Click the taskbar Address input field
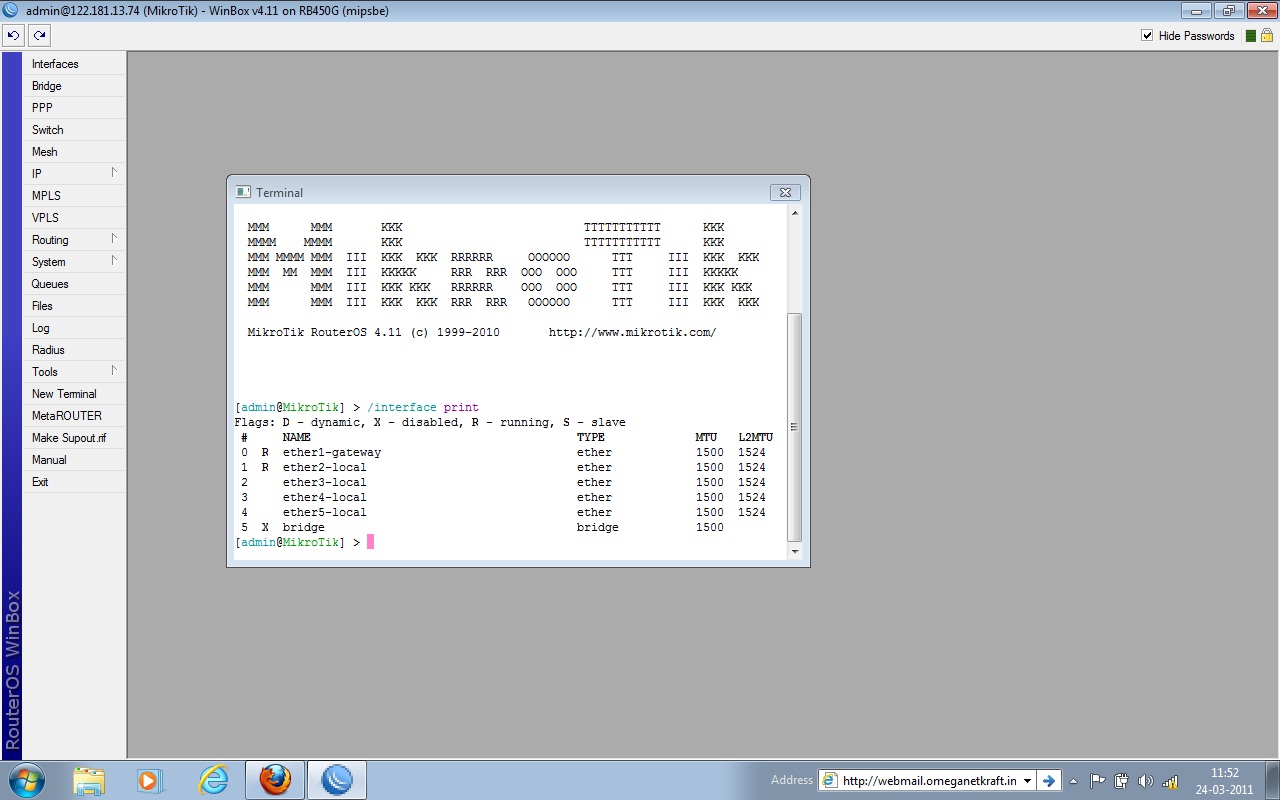The image size is (1280, 800). click(x=928, y=781)
